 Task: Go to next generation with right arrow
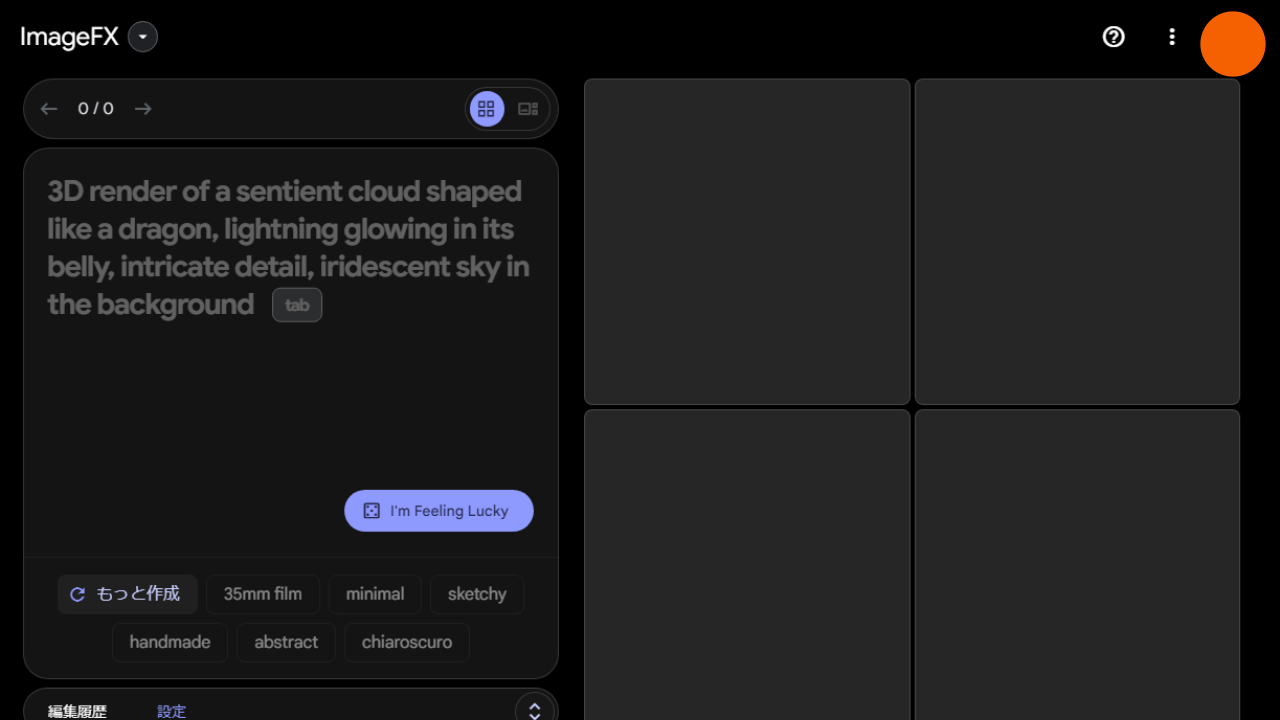tap(143, 109)
